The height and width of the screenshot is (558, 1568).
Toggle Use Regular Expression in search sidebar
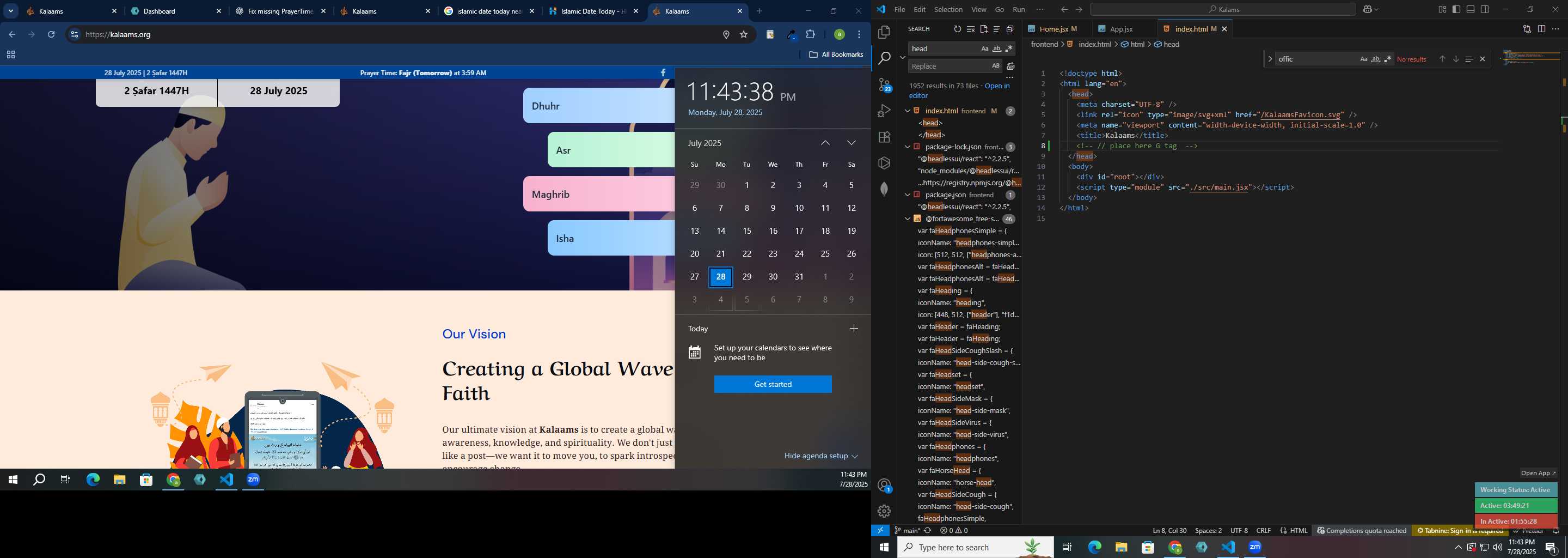1009,48
